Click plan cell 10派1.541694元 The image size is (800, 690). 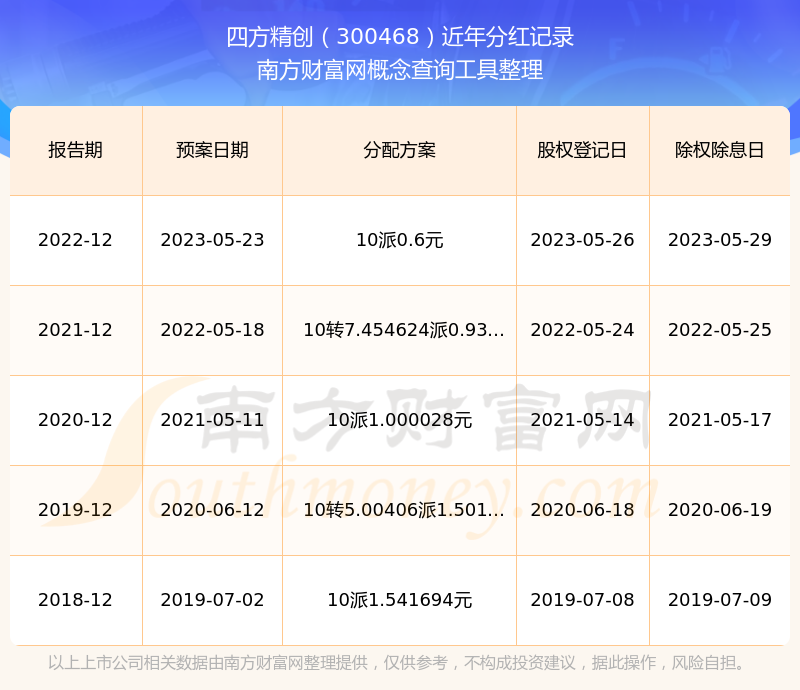[399, 600]
